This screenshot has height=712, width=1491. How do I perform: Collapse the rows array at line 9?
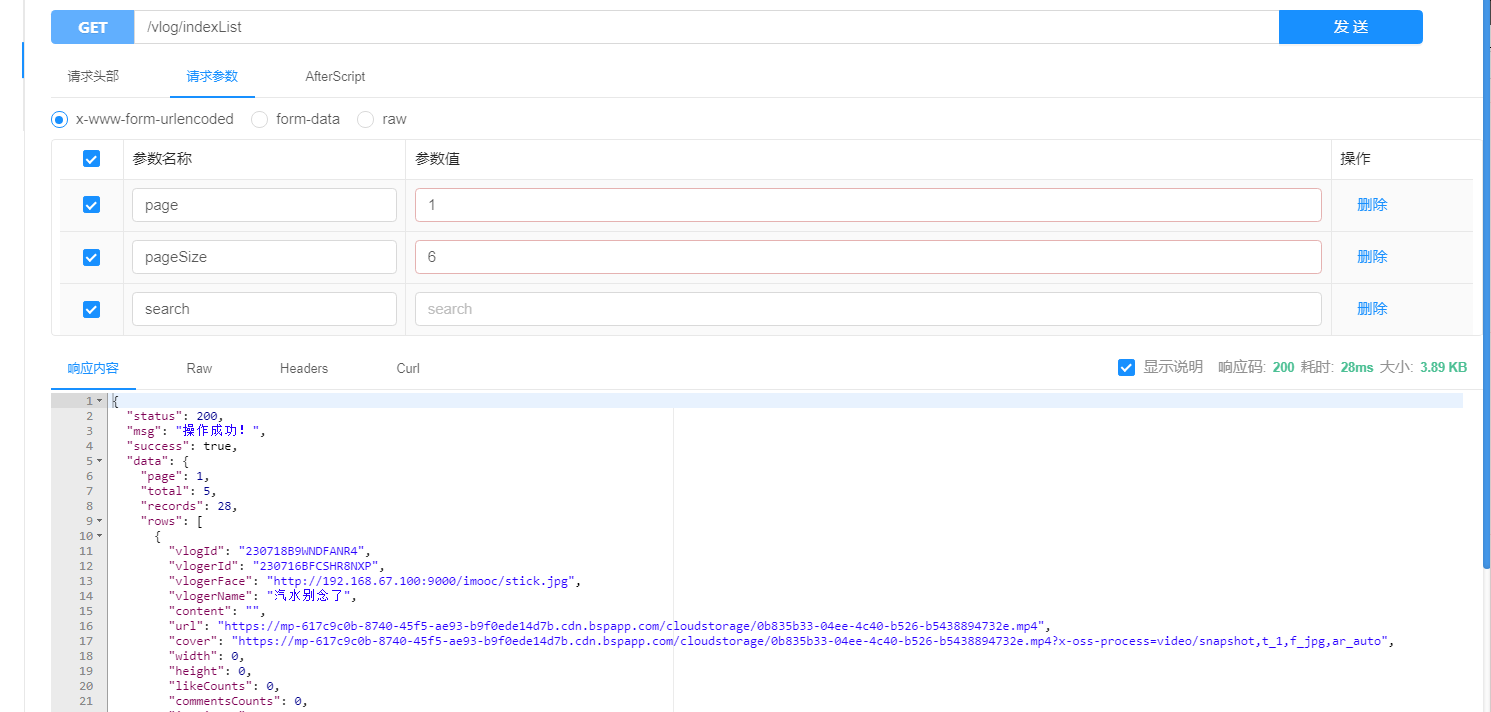(99, 521)
